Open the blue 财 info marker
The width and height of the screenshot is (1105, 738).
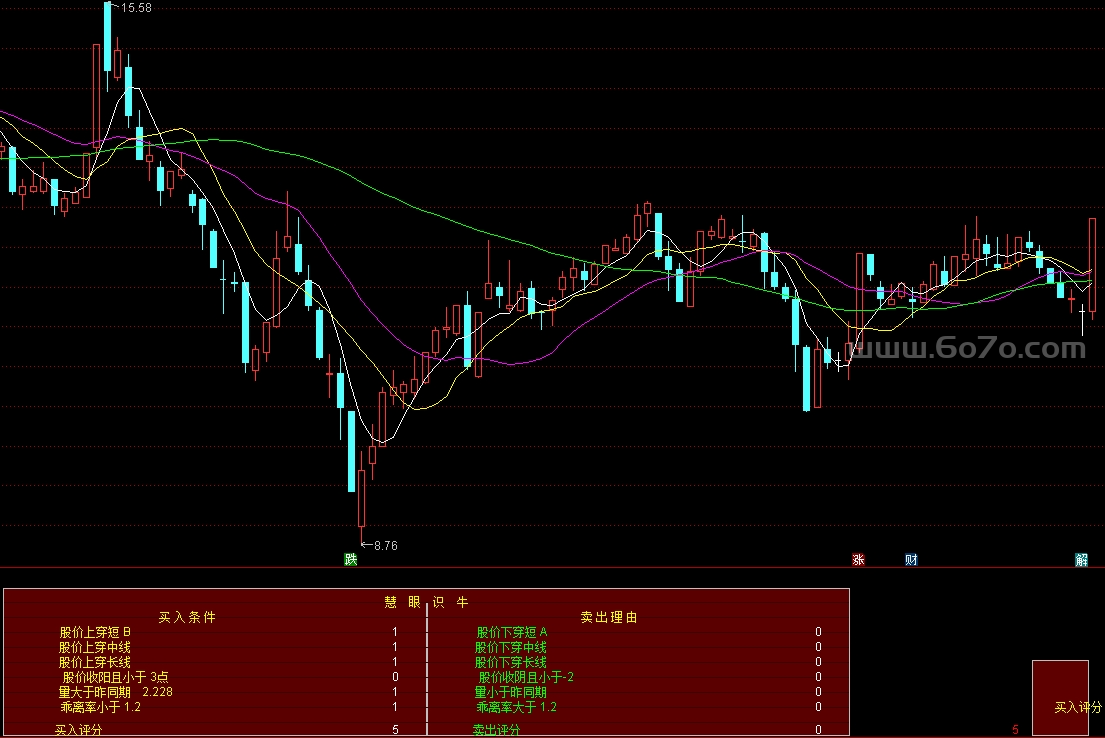911,559
